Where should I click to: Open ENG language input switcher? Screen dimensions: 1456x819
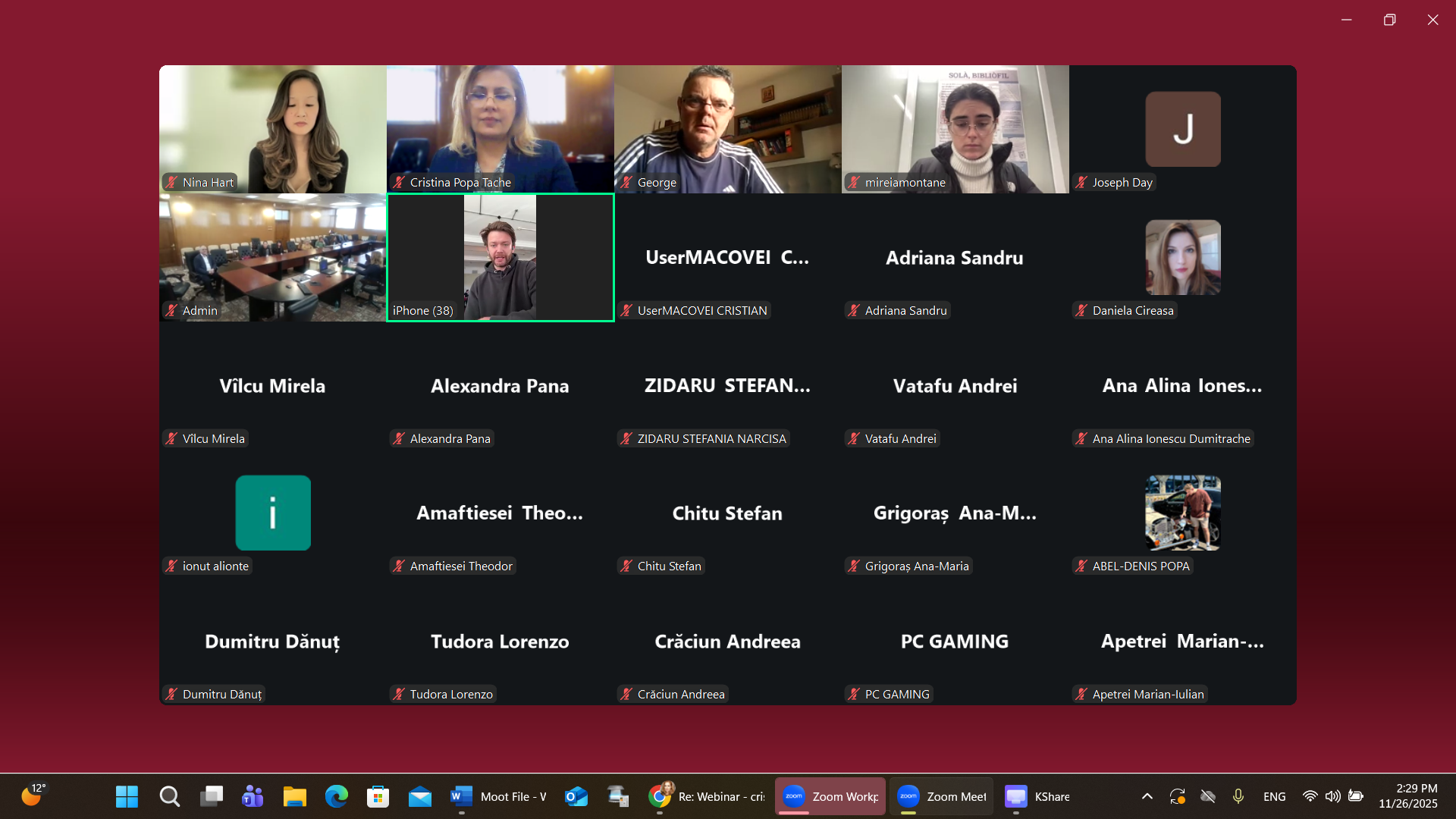tap(1274, 796)
